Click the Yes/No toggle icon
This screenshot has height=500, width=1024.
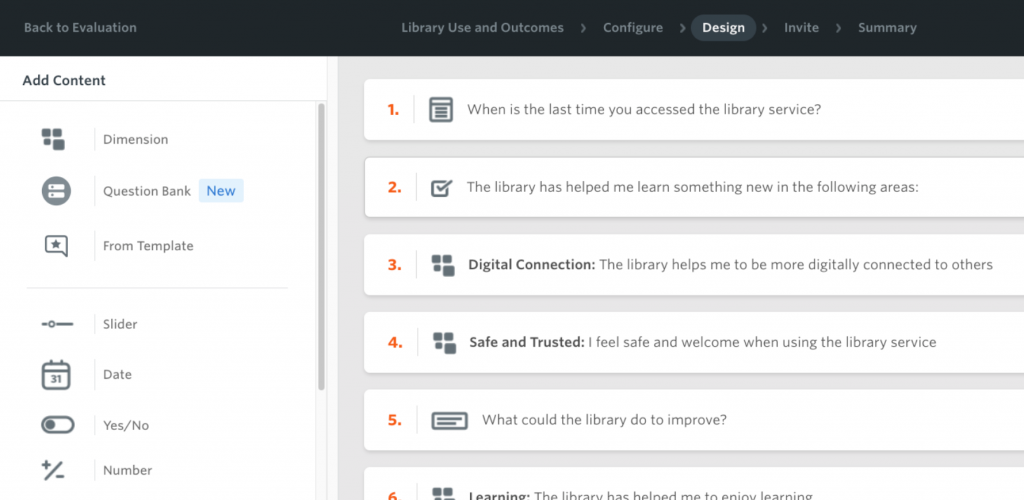point(57,426)
